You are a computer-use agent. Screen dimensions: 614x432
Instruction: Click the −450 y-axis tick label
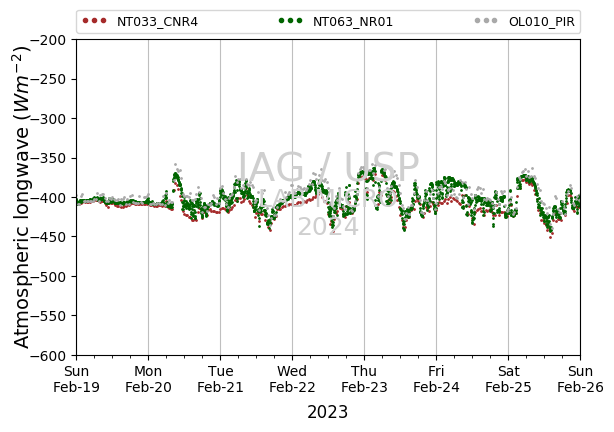[x=50, y=237]
